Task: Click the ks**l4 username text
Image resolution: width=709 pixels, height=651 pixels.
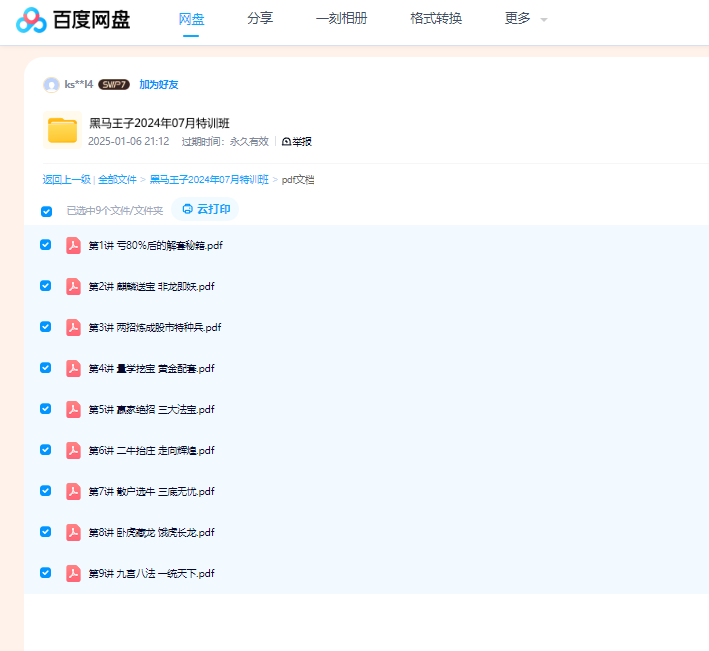Action: pos(79,85)
